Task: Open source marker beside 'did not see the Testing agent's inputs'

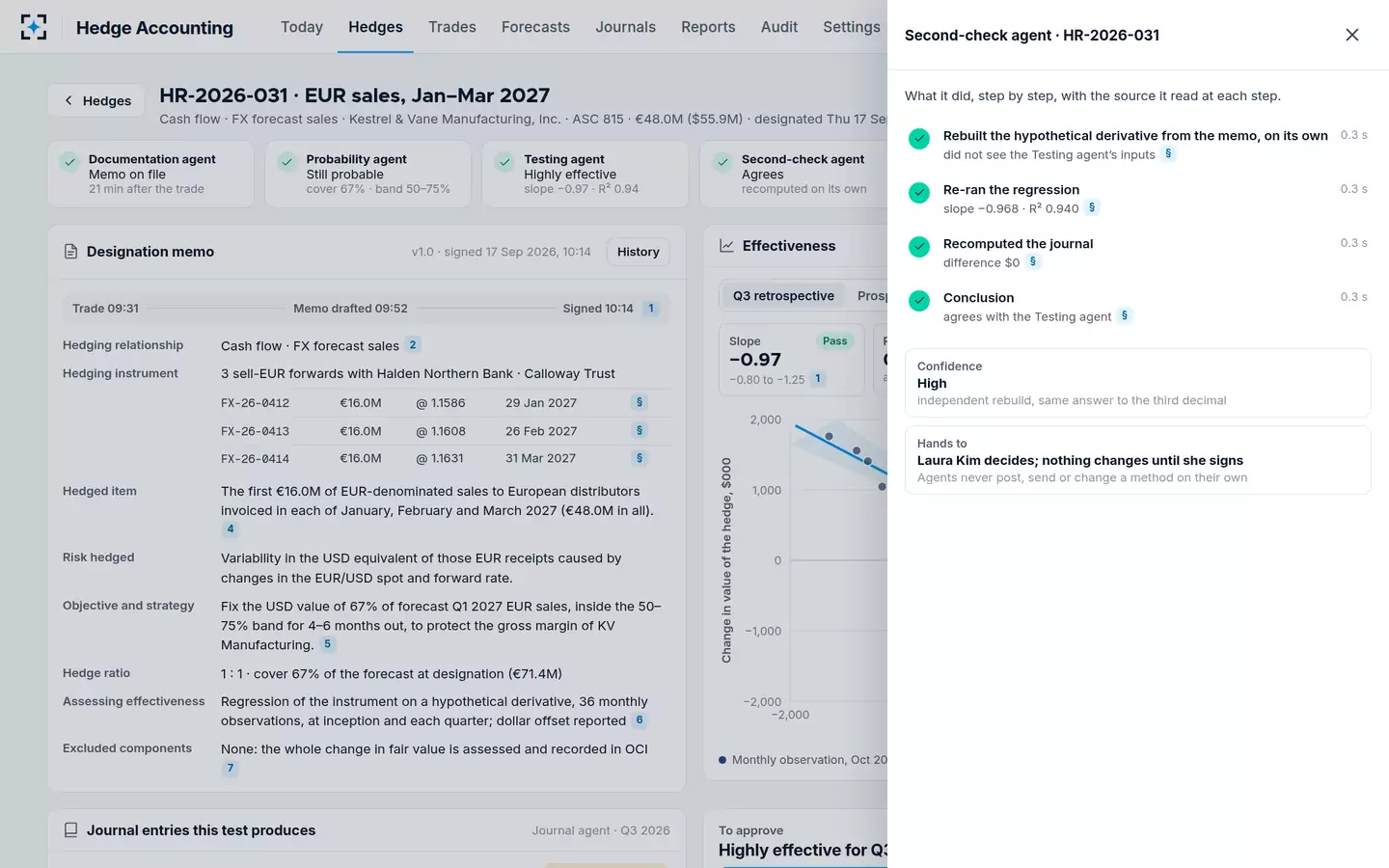Action: pos(1168,154)
